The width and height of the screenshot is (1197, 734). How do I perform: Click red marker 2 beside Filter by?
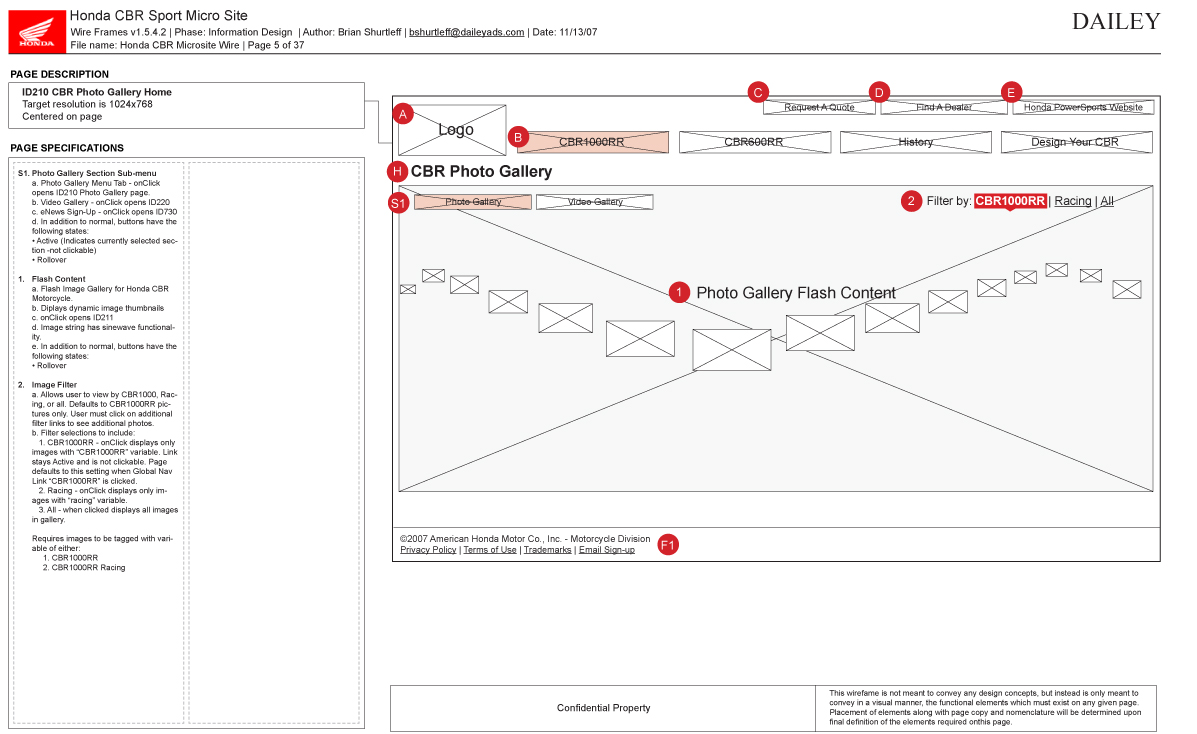[911, 201]
